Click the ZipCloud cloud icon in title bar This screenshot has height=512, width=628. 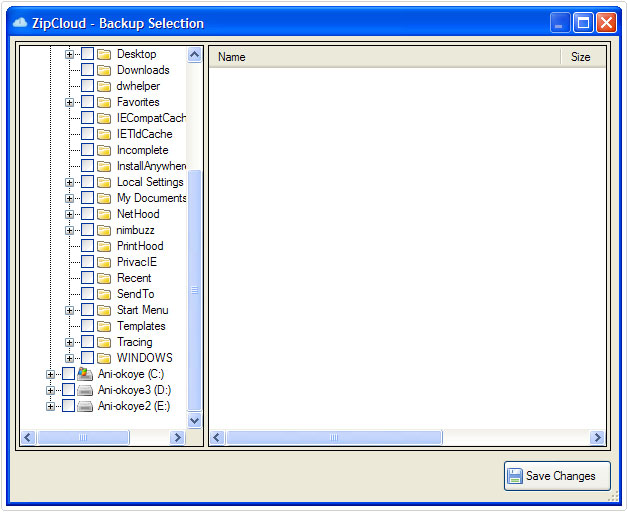click(x=20, y=23)
